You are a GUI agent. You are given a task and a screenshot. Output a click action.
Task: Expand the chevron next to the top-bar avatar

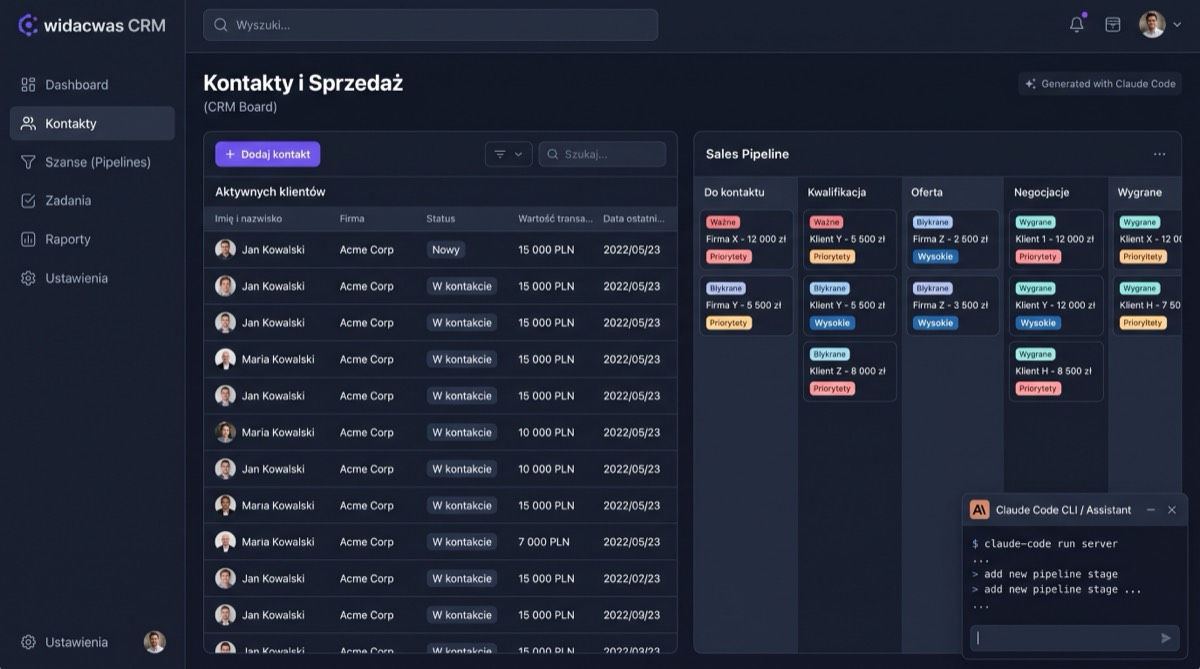click(x=1177, y=25)
